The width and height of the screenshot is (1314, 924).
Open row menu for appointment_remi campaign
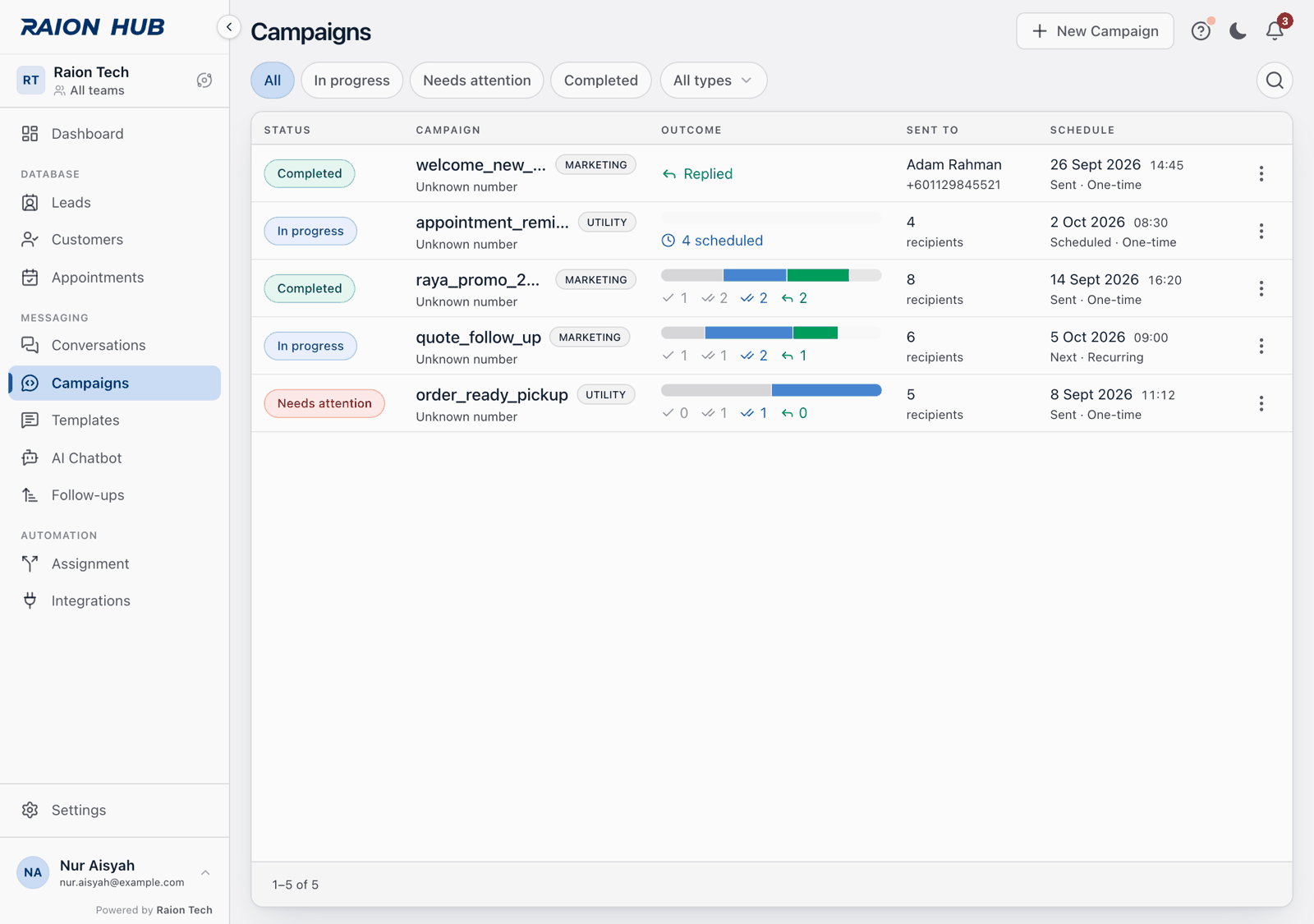pyautogui.click(x=1261, y=231)
